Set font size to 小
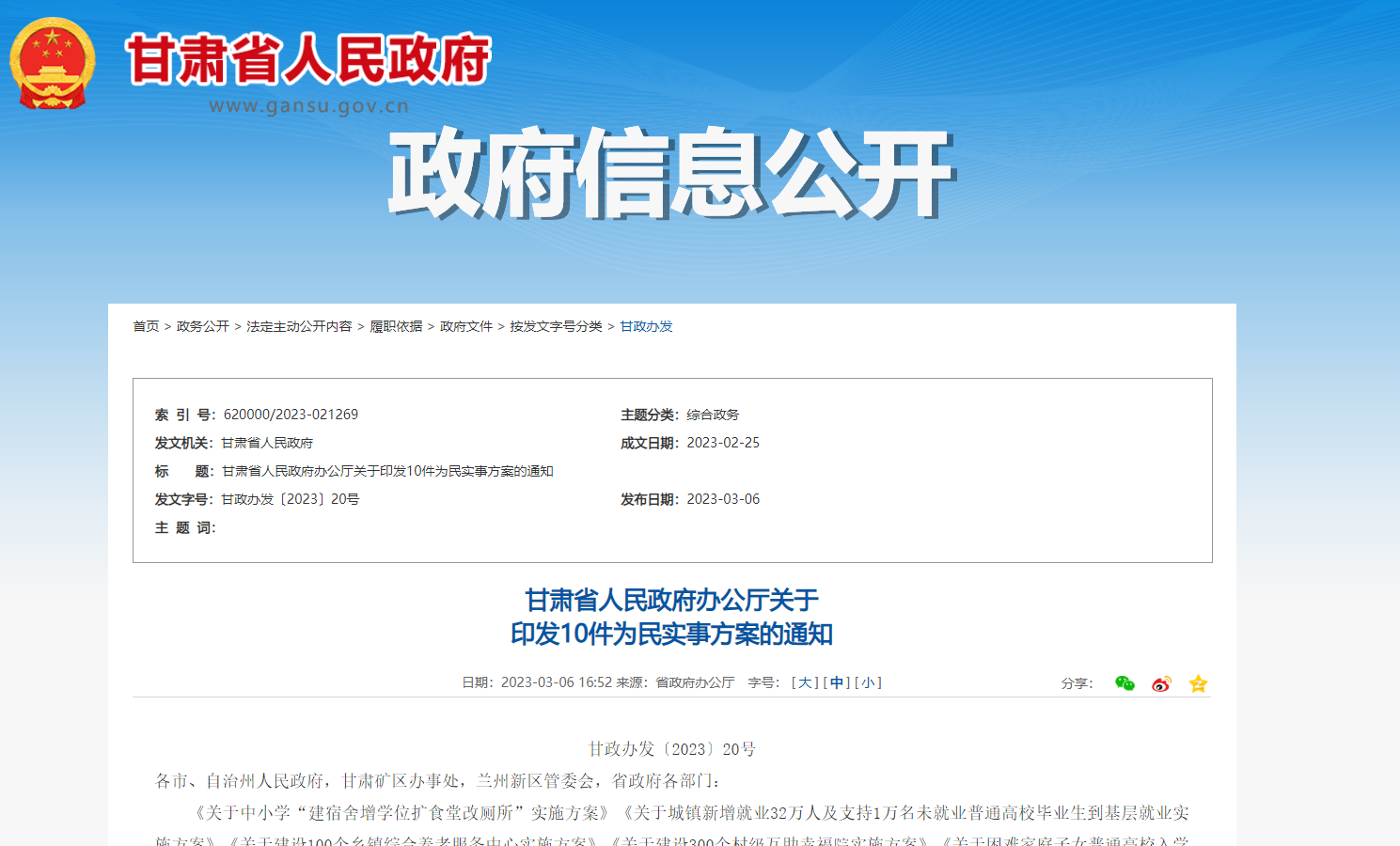The height and width of the screenshot is (846, 1400). click(868, 682)
